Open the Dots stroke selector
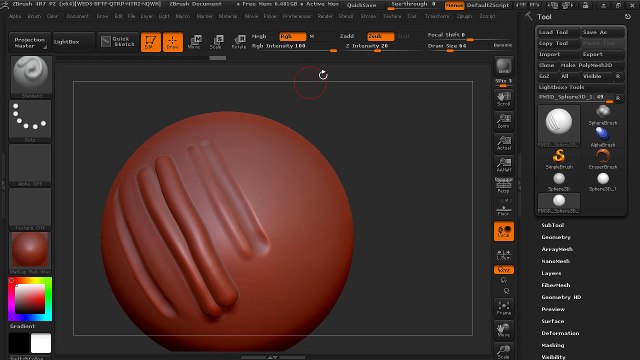640x360 pixels. click(30, 121)
